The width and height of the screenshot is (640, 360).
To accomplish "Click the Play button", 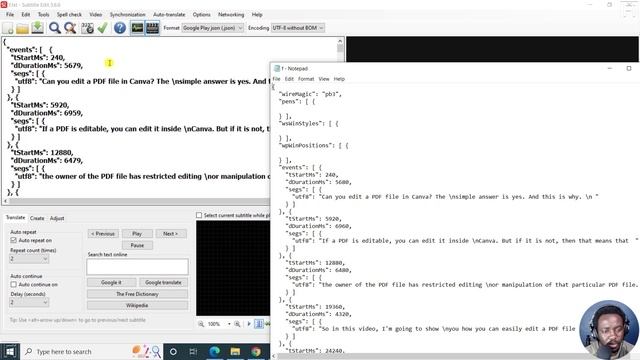I will point(137,234).
